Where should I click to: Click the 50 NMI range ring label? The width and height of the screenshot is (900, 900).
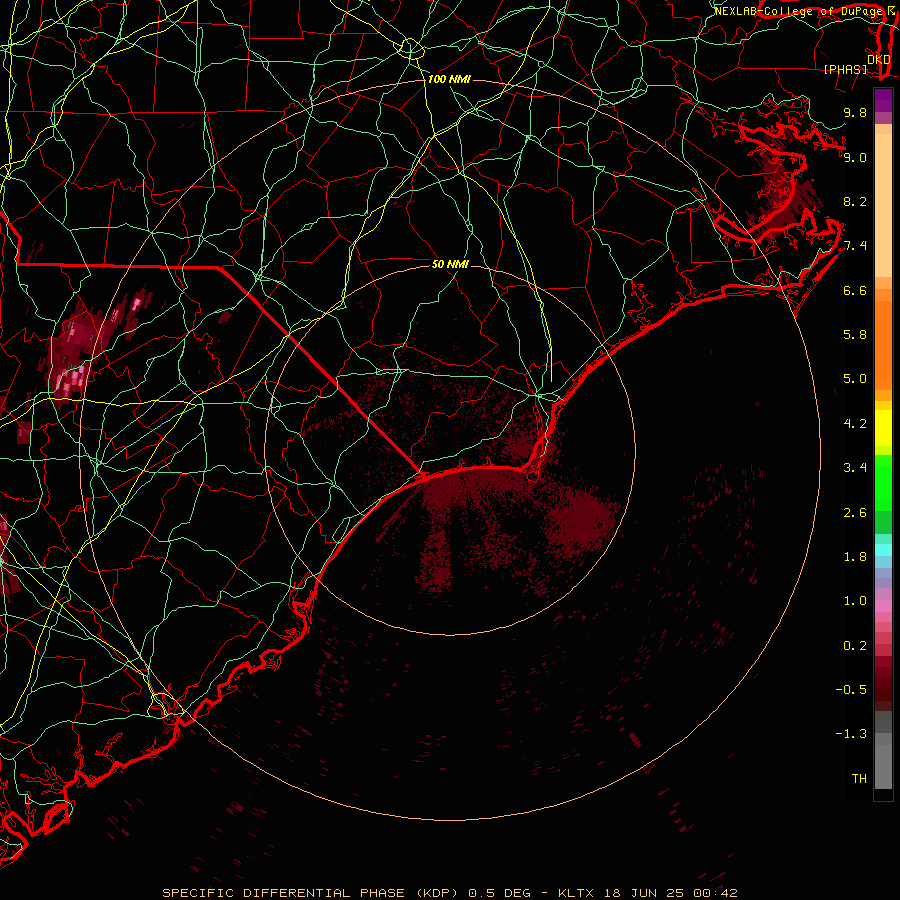point(450,264)
